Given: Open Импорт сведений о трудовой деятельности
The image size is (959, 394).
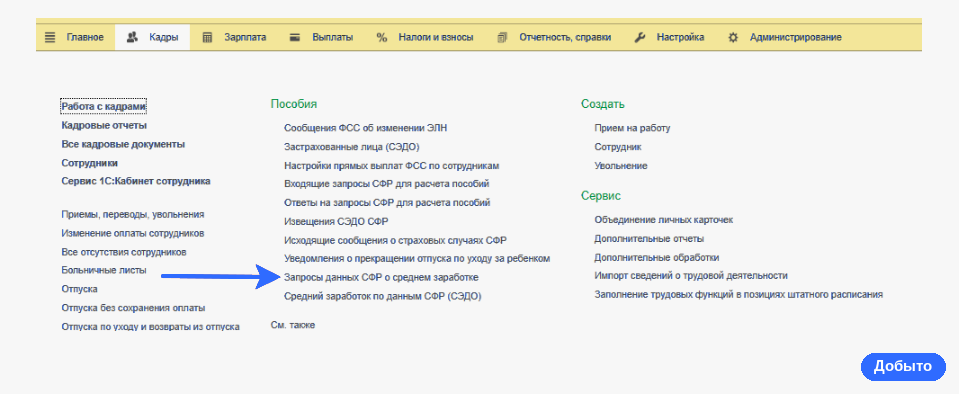Looking at the screenshot, I should pyautogui.click(x=691, y=276).
